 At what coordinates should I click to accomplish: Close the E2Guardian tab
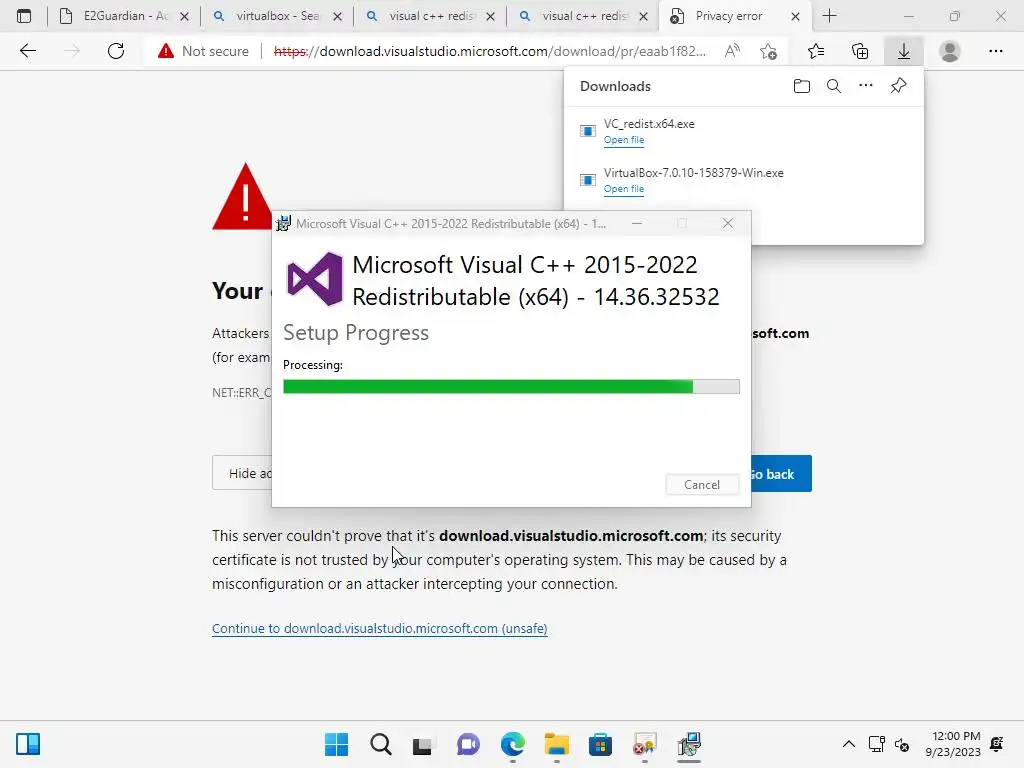[185, 16]
